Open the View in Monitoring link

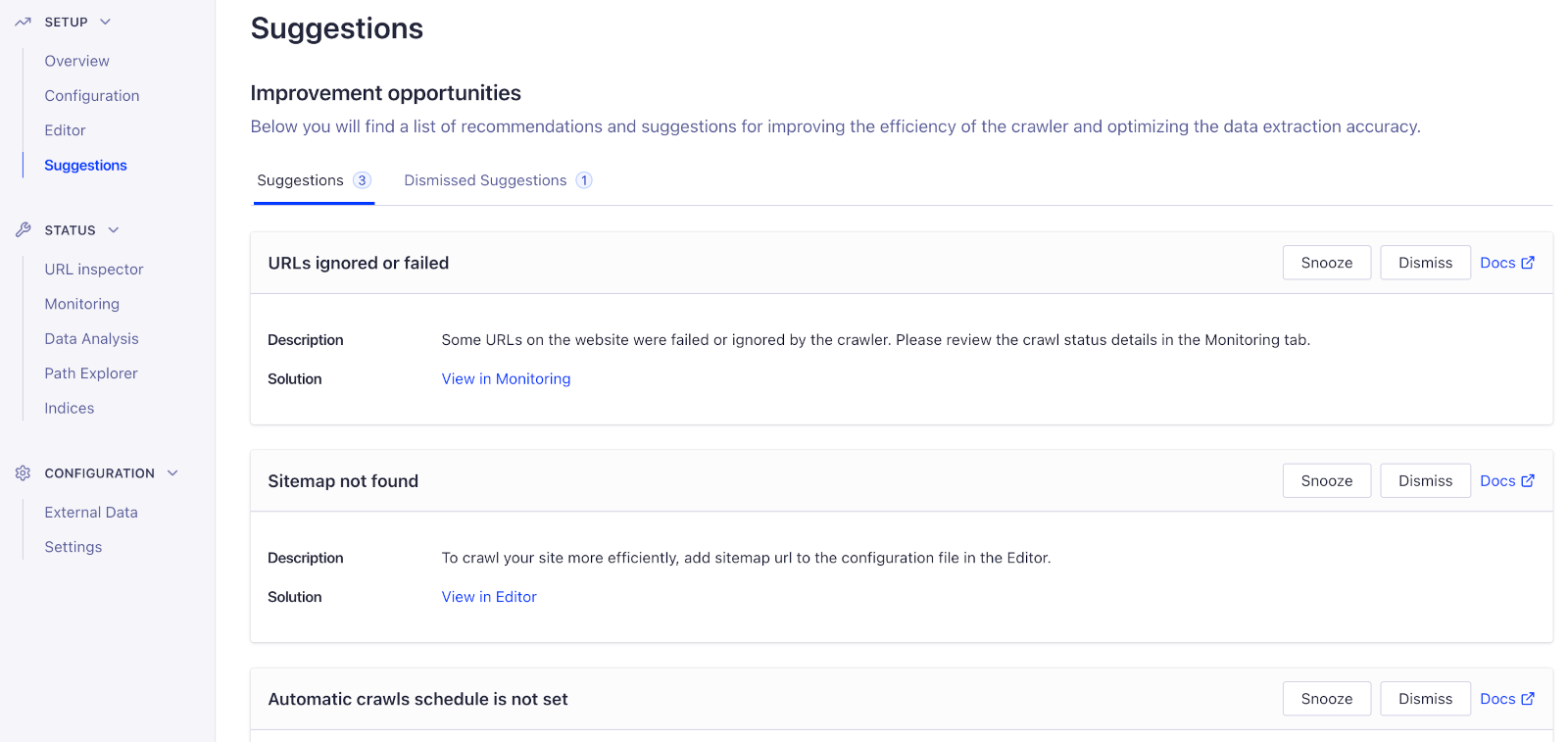506,378
